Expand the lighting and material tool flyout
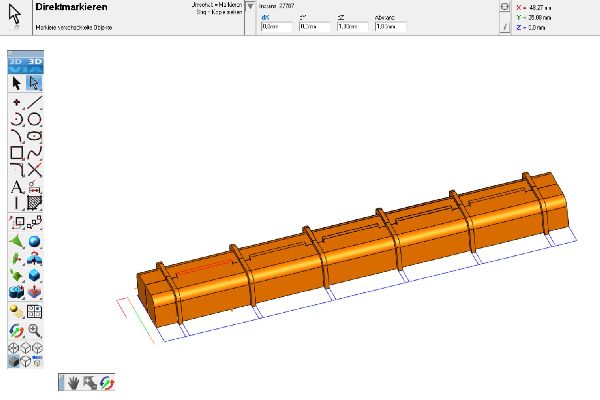 (15, 312)
